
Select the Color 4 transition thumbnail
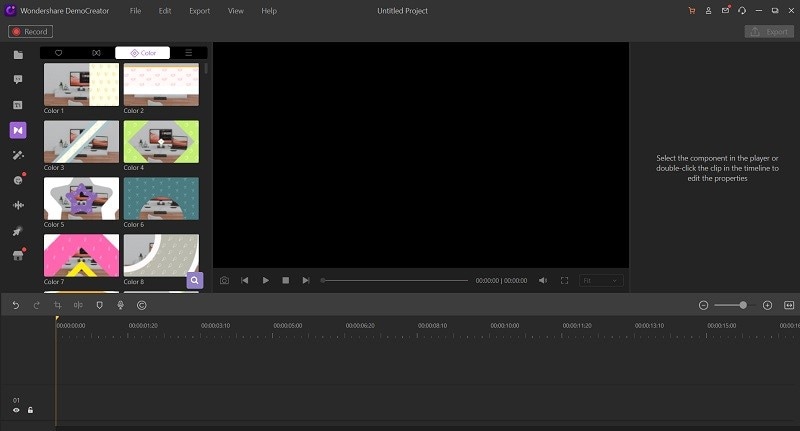click(161, 142)
